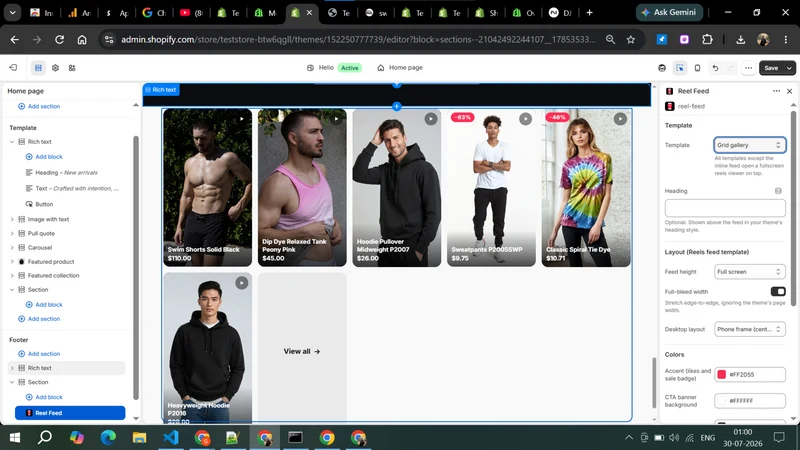Play the Swim Shorts Solid Black reel
This screenshot has width=800, height=450.
click(x=241, y=119)
